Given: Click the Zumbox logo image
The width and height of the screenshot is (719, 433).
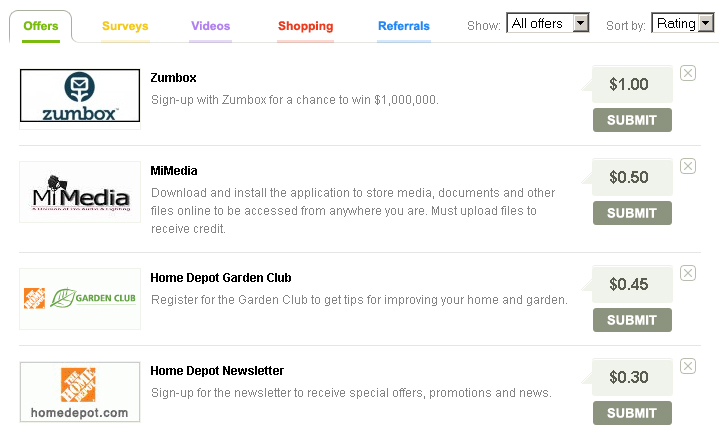Looking at the screenshot, I should click(80, 96).
